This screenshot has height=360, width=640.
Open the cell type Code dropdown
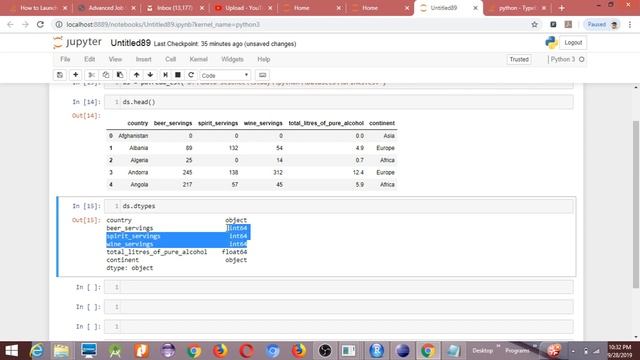pyautogui.click(x=224, y=75)
